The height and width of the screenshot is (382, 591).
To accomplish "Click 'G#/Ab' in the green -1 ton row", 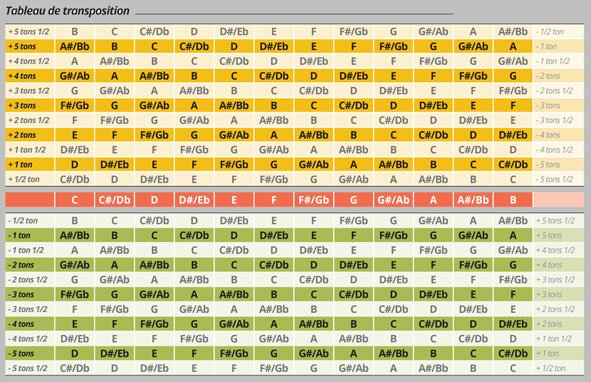I will [x=473, y=235].
